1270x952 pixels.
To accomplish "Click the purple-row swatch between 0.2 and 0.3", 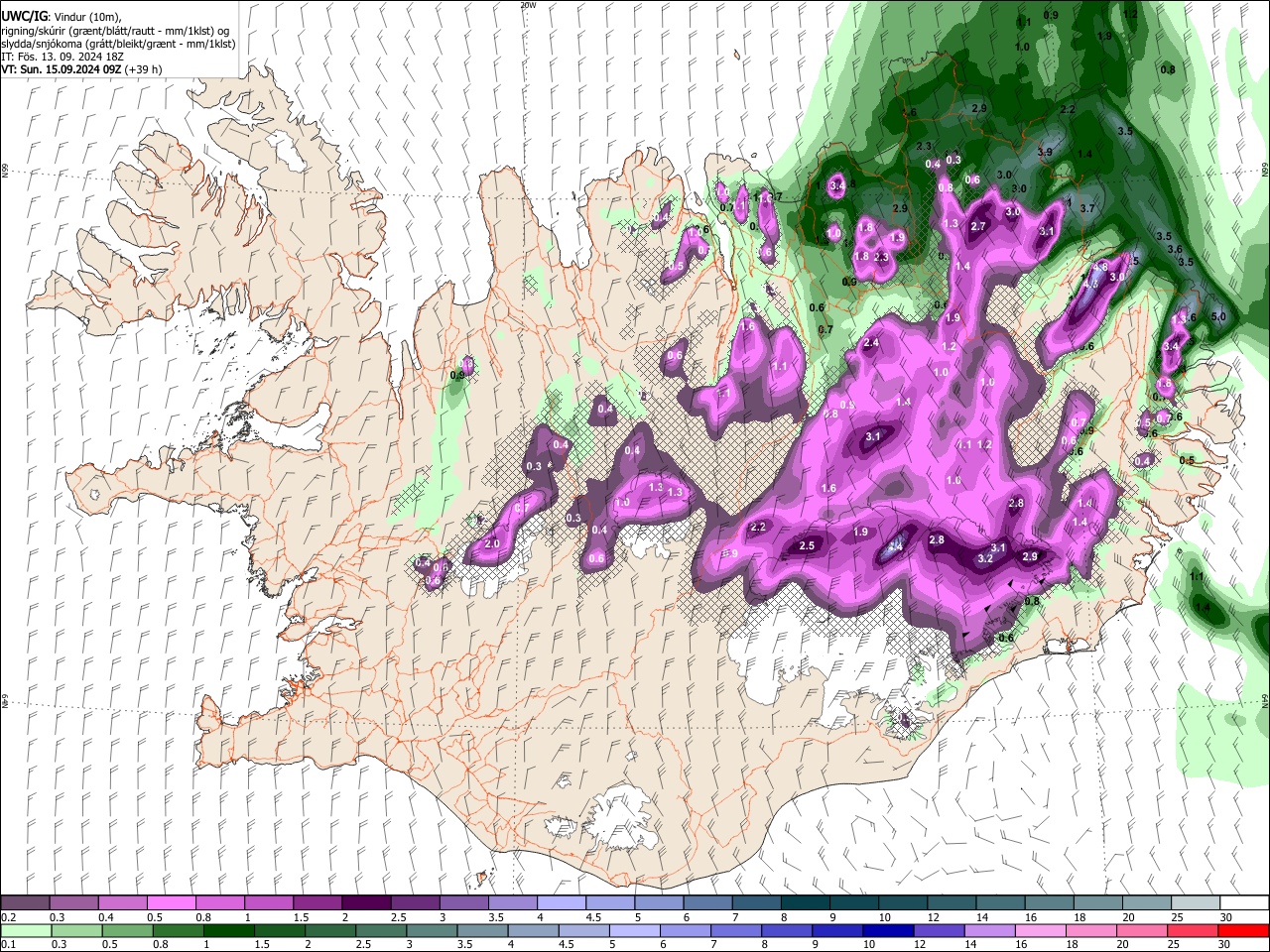I will tap(25, 903).
